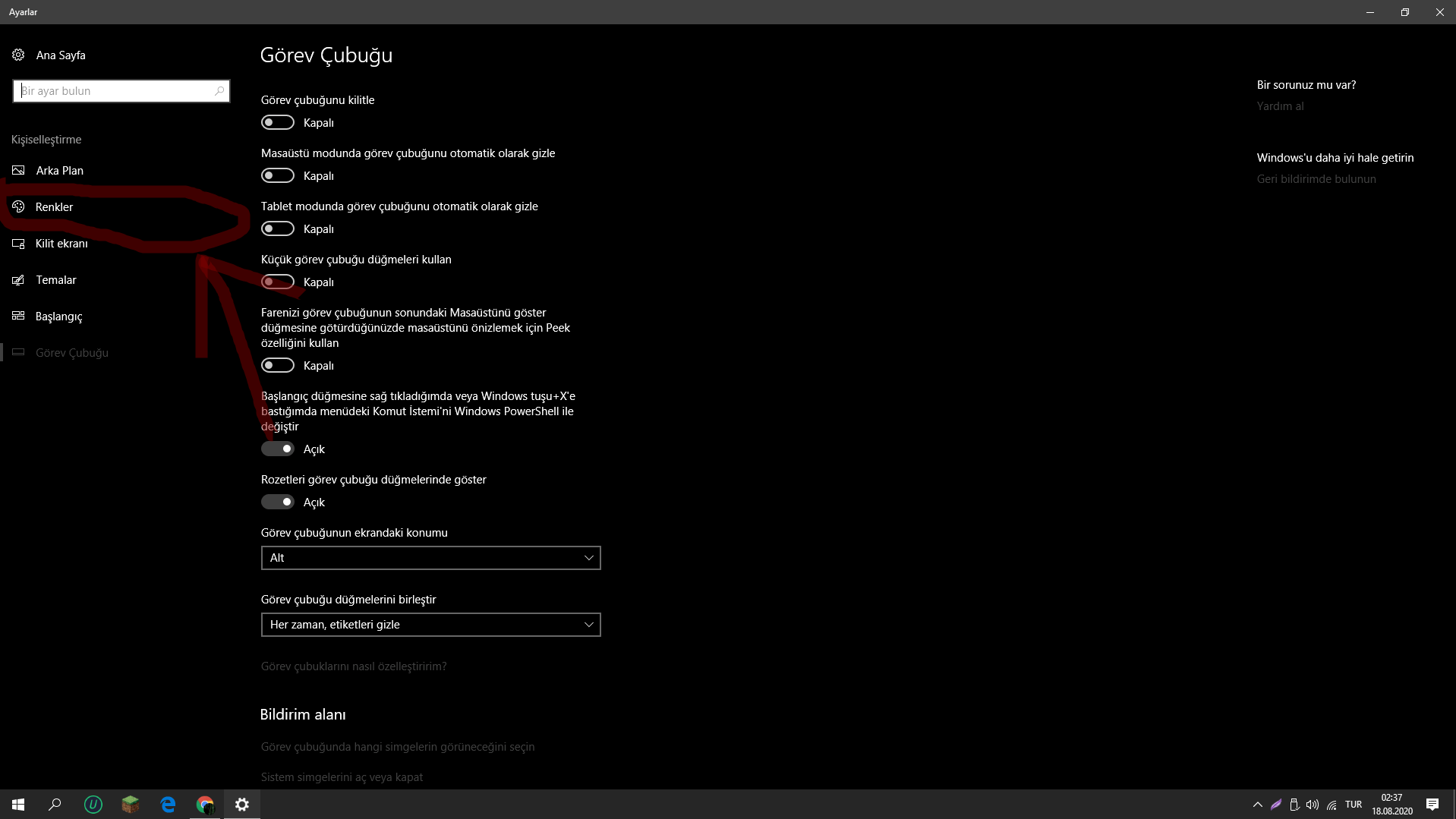Turn off Windows PowerShell replacement switch
This screenshot has width=1456, height=819.
click(x=278, y=449)
